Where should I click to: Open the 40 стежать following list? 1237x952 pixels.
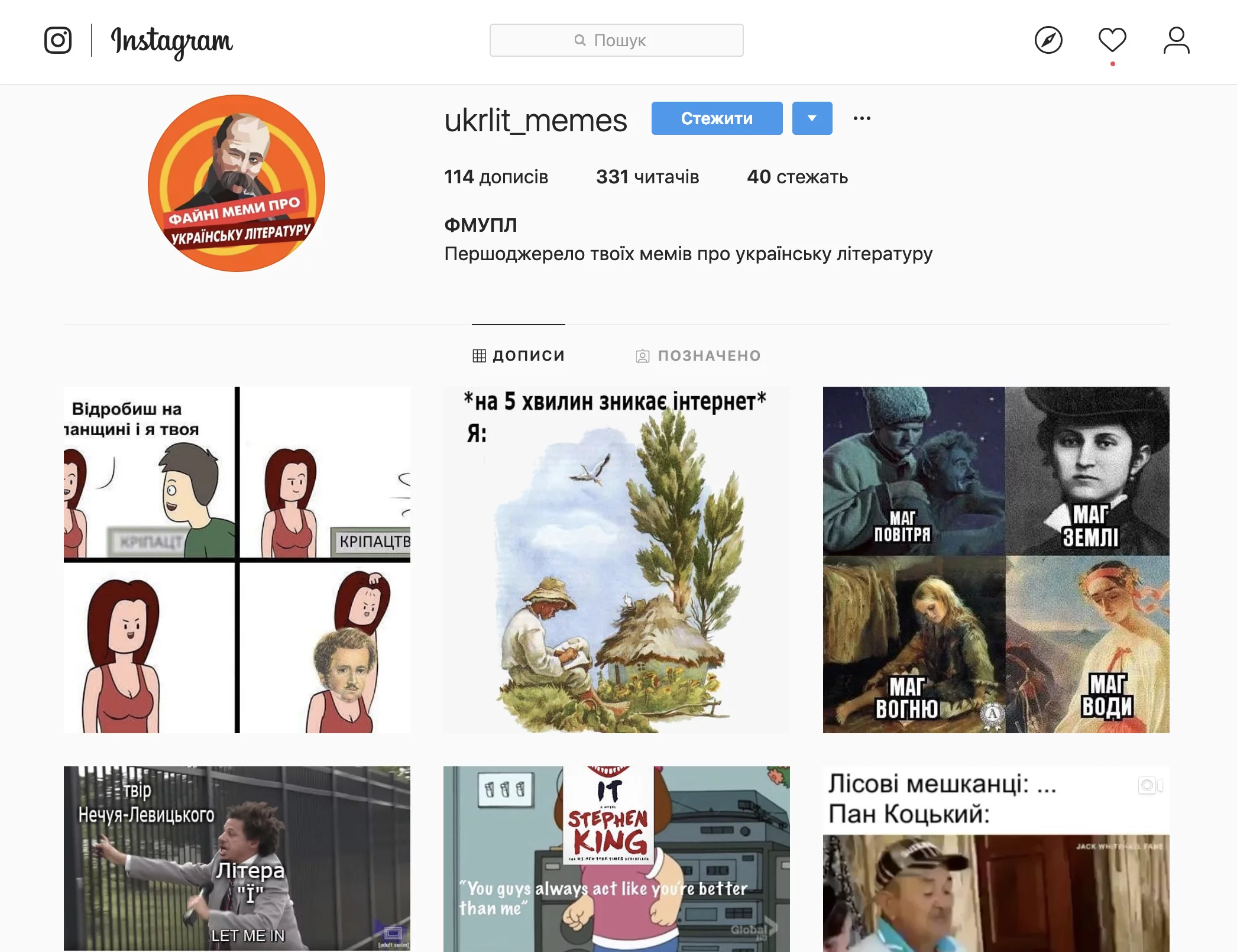[x=797, y=177]
